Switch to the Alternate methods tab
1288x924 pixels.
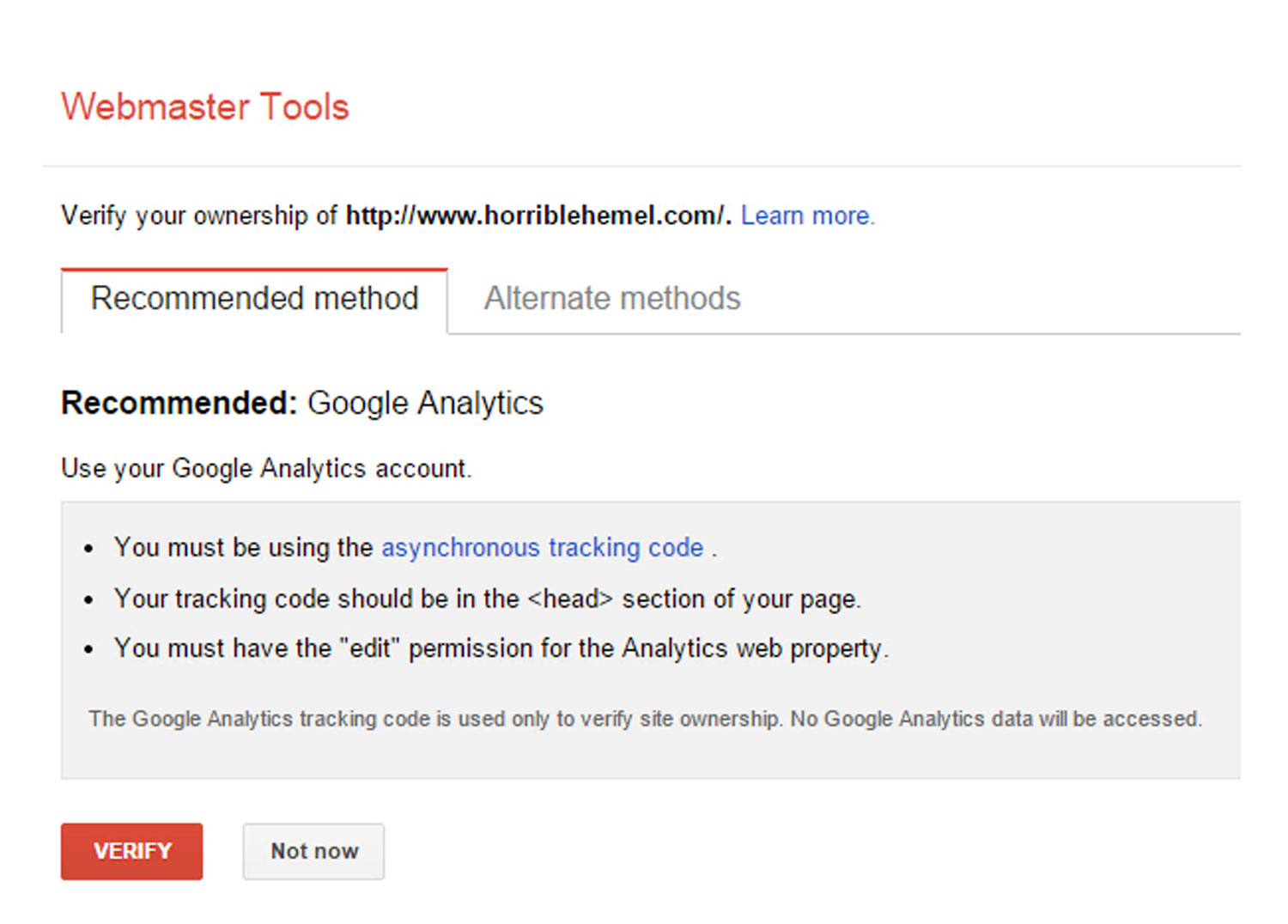click(612, 299)
